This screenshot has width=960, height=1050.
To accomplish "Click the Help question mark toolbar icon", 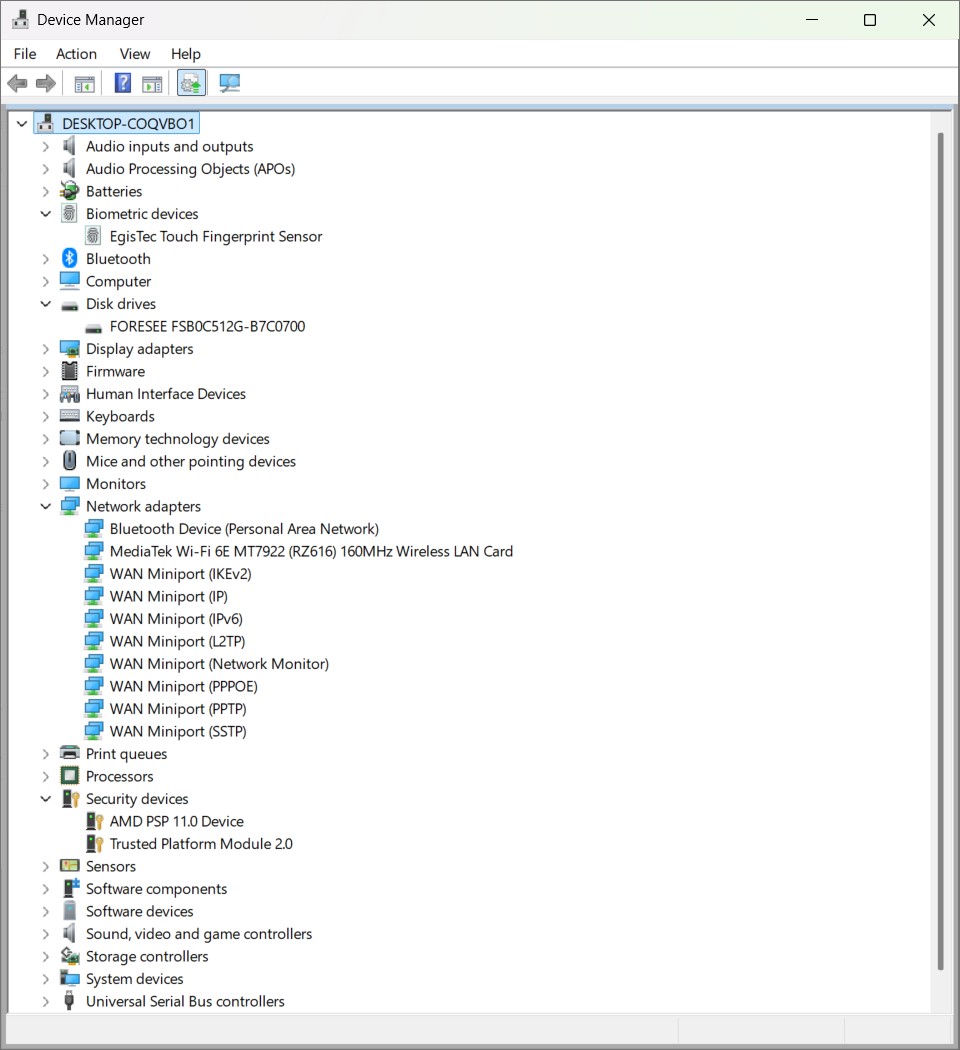I will 123,83.
